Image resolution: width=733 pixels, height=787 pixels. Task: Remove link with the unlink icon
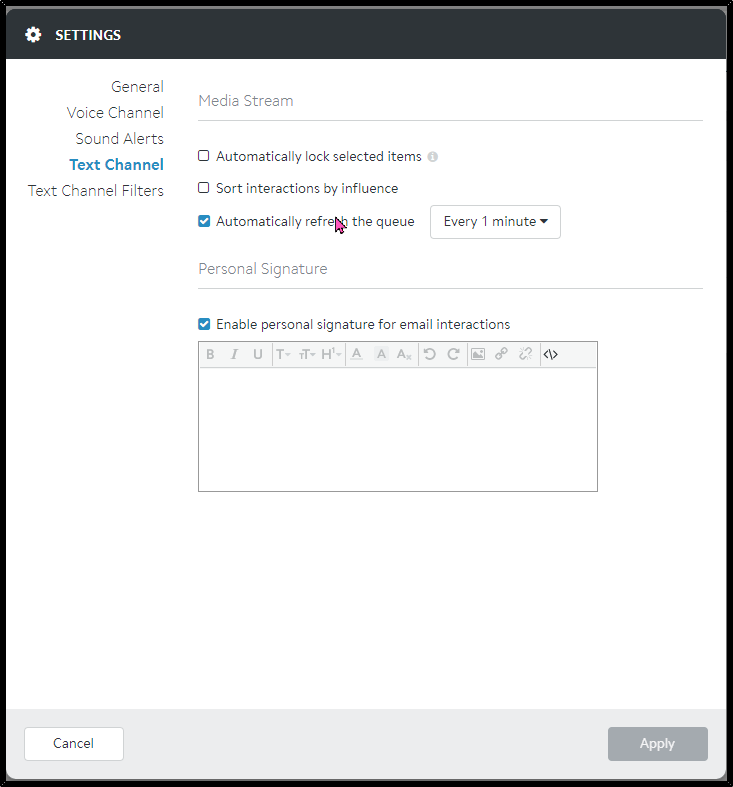526,354
